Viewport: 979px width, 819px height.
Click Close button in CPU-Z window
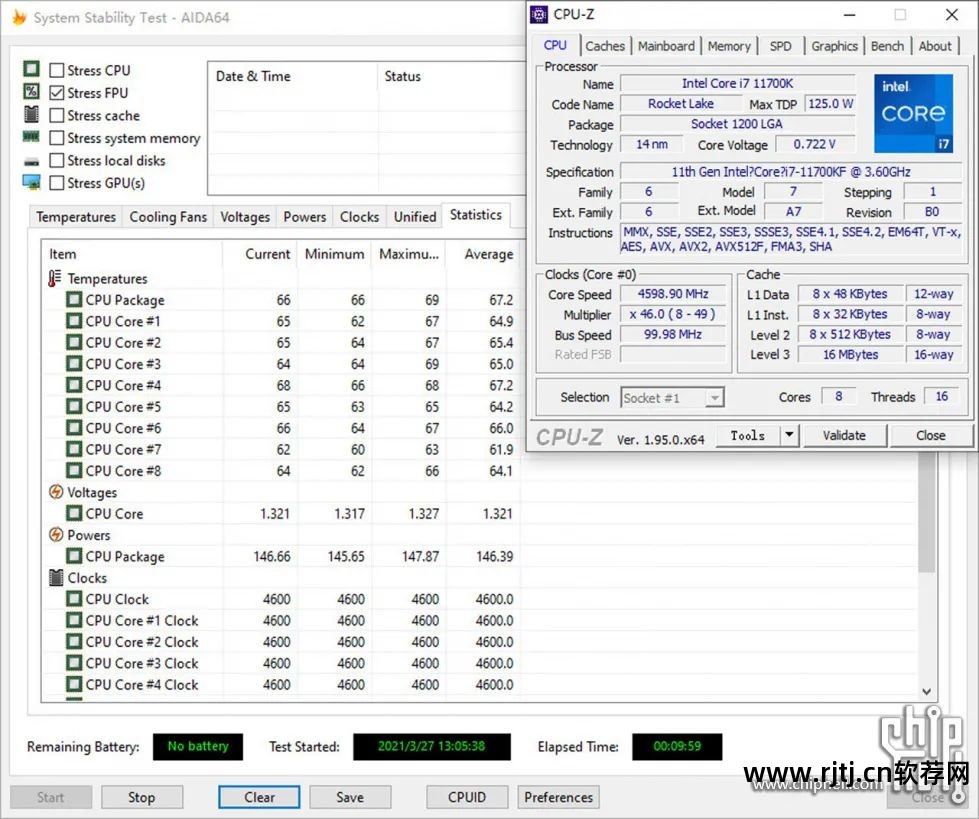tap(930, 435)
